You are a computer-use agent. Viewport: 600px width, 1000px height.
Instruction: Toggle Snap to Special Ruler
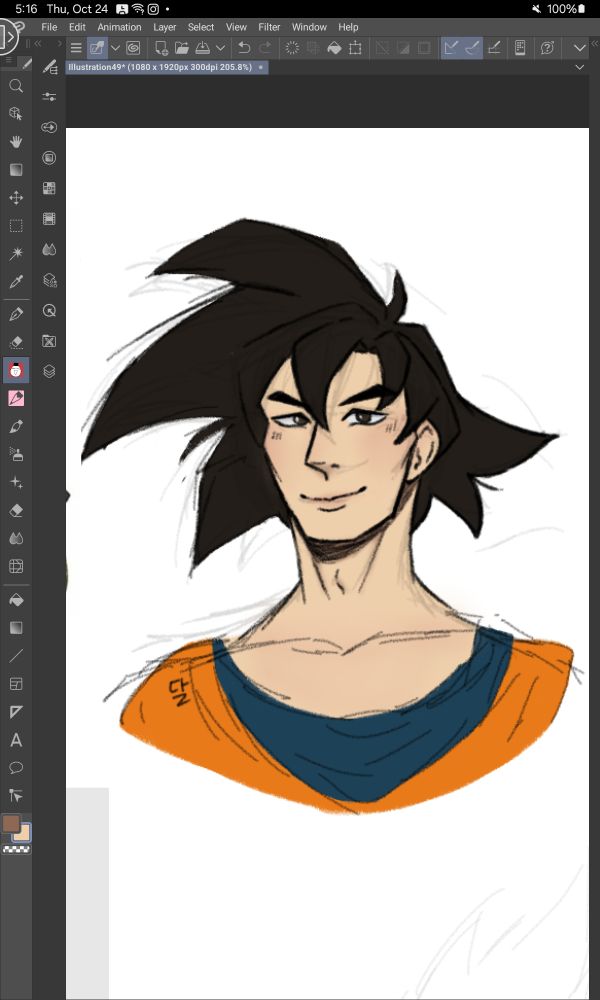pyautogui.click(x=472, y=48)
